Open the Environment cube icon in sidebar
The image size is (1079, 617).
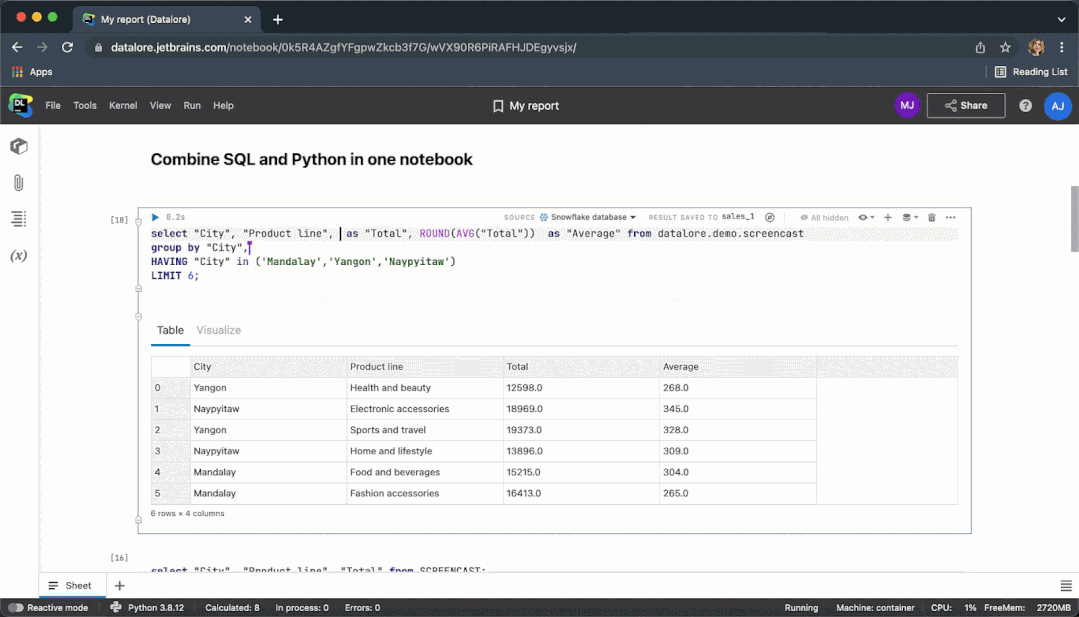click(18, 147)
